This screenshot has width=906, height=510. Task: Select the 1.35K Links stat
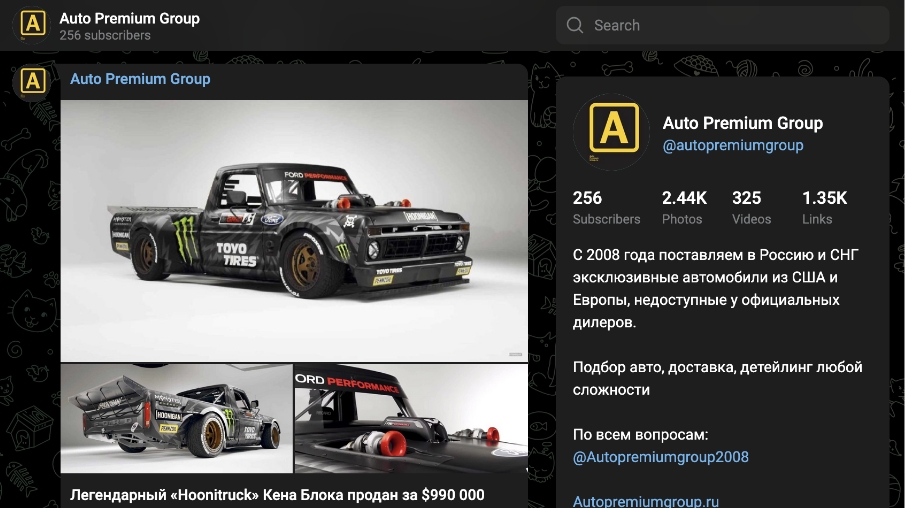pos(825,208)
